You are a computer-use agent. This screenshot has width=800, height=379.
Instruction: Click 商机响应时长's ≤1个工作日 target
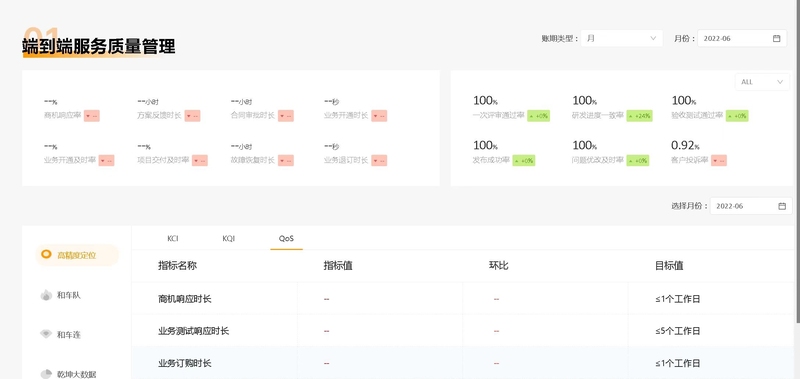(x=678, y=299)
